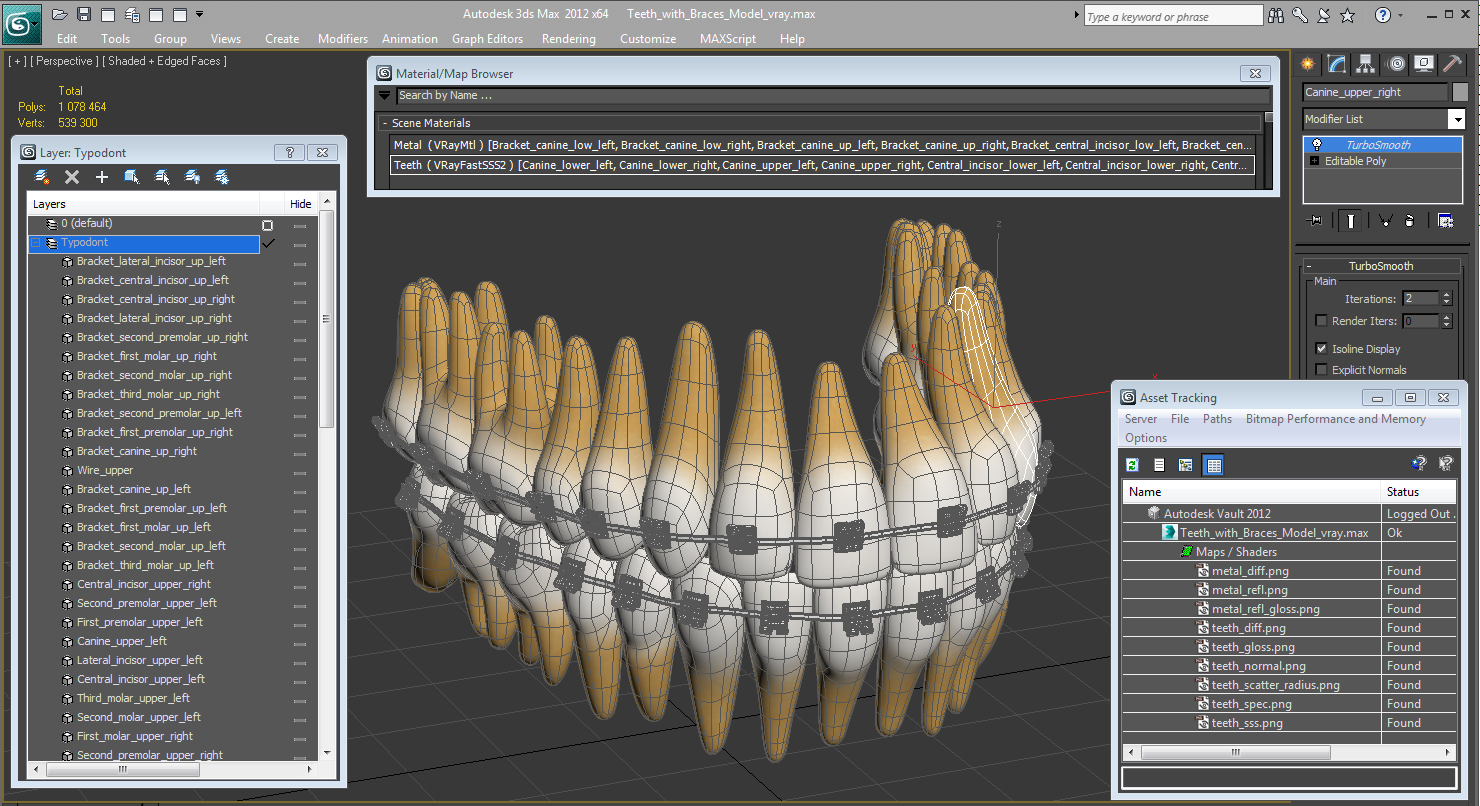Click Pin Stack icon below modifier stack
The image size is (1480, 806).
point(1314,221)
